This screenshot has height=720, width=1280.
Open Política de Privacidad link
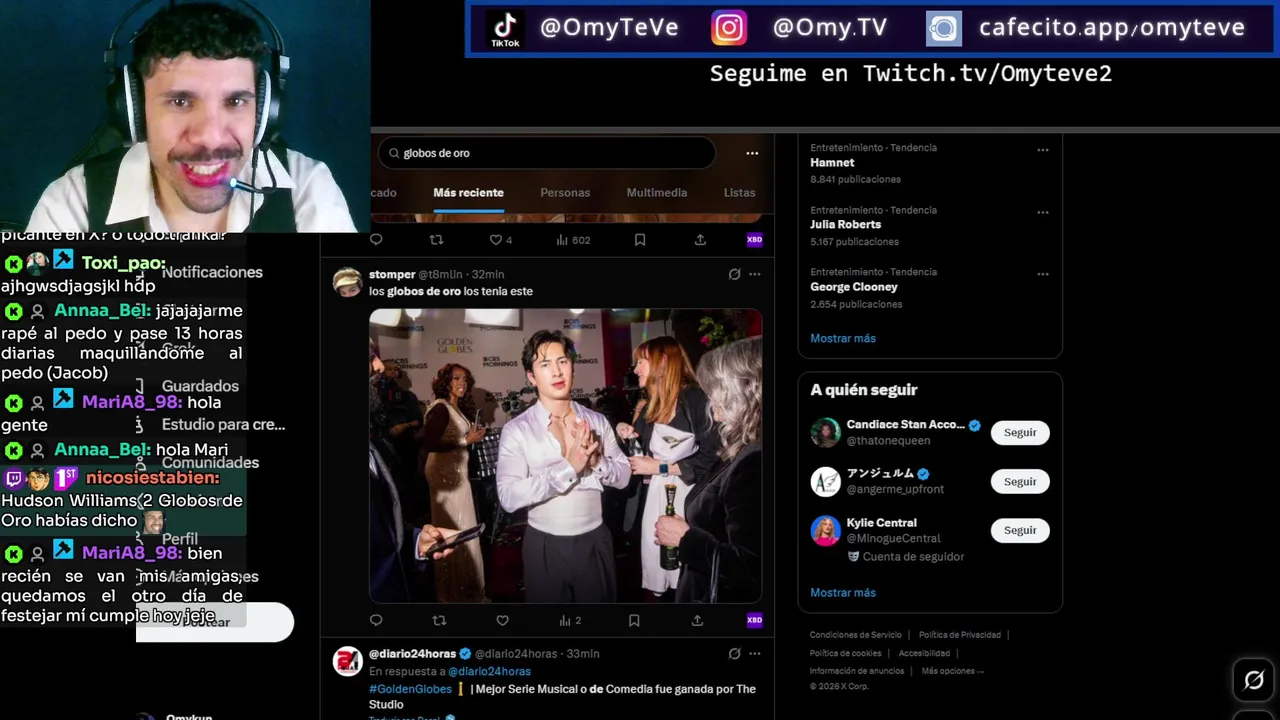pyautogui.click(x=960, y=635)
